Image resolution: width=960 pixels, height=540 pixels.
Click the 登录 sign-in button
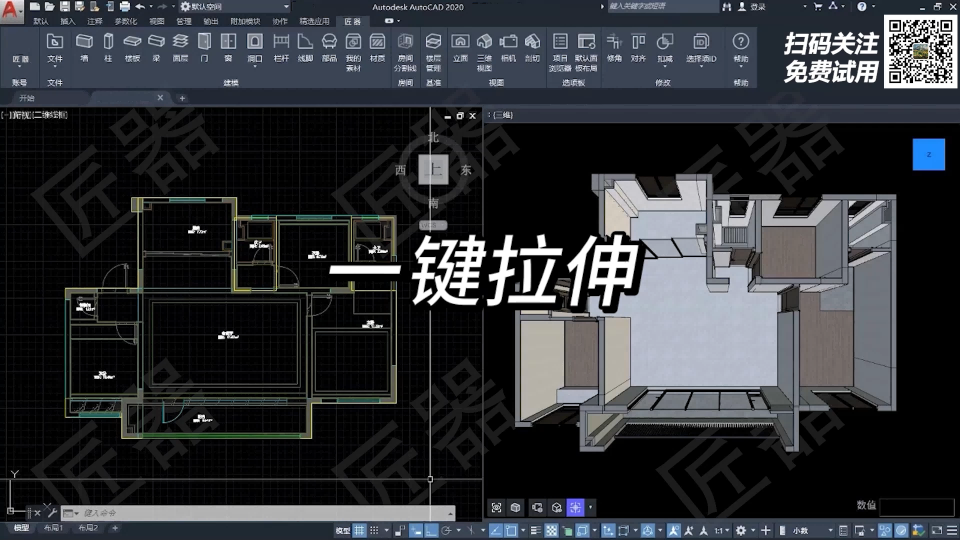click(752, 7)
